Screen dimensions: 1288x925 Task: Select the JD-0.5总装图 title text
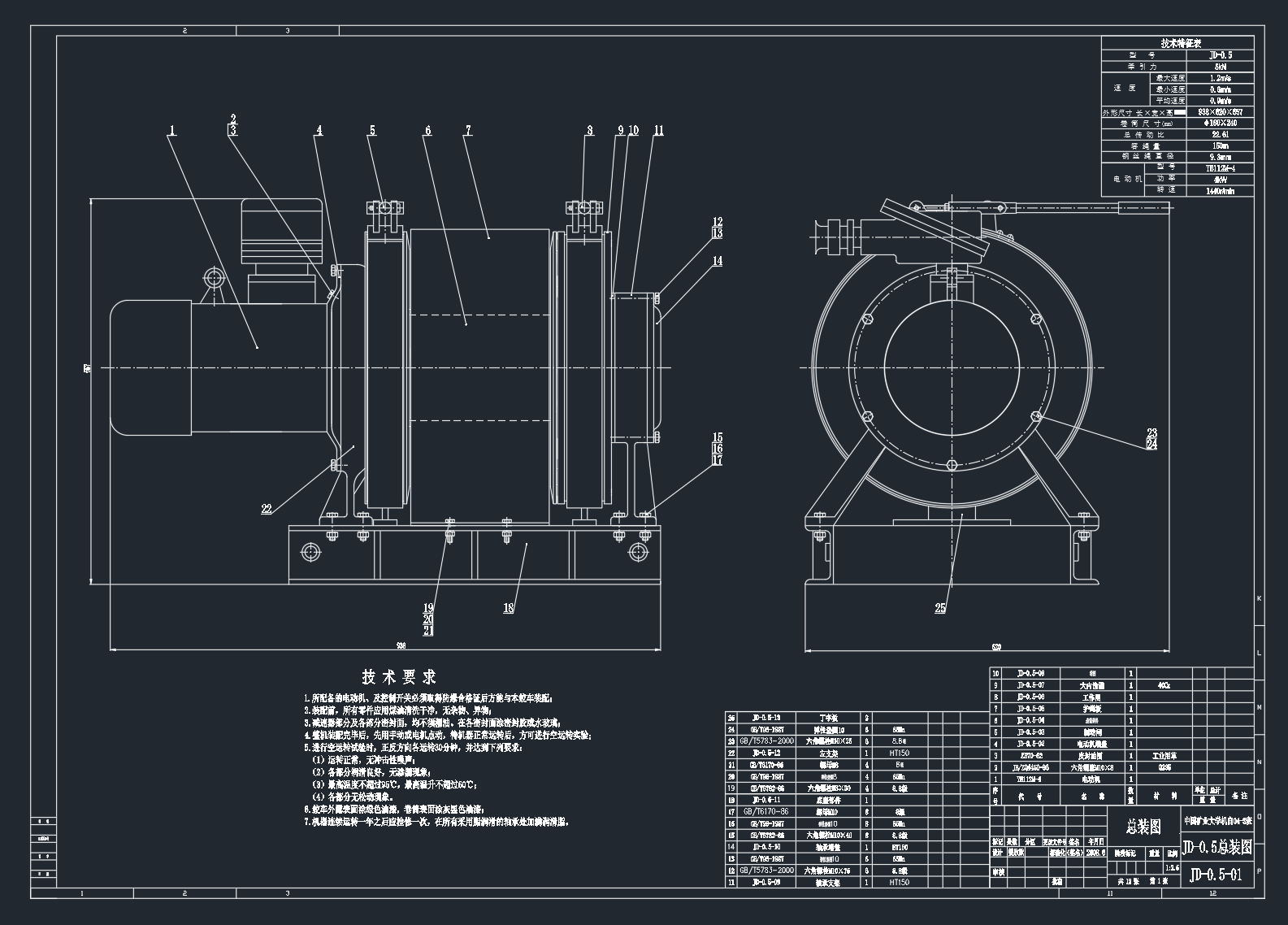(x=1217, y=847)
